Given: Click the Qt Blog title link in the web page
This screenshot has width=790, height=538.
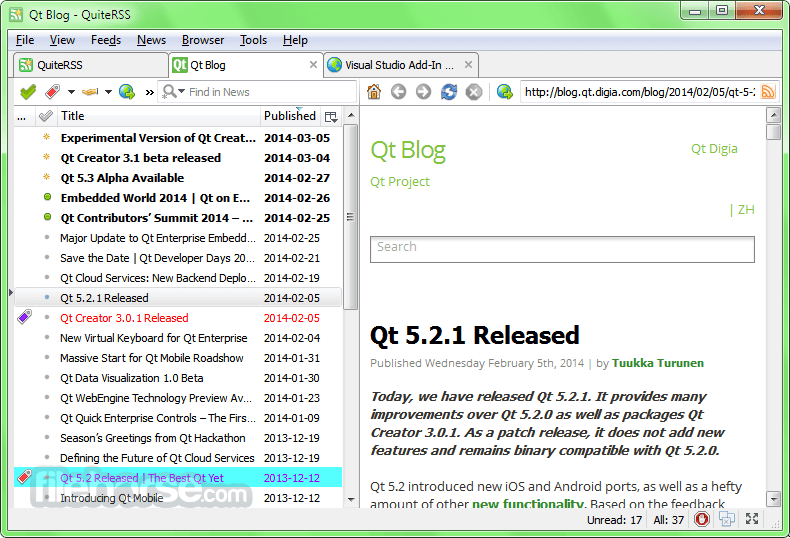Looking at the screenshot, I should (x=408, y=150).
